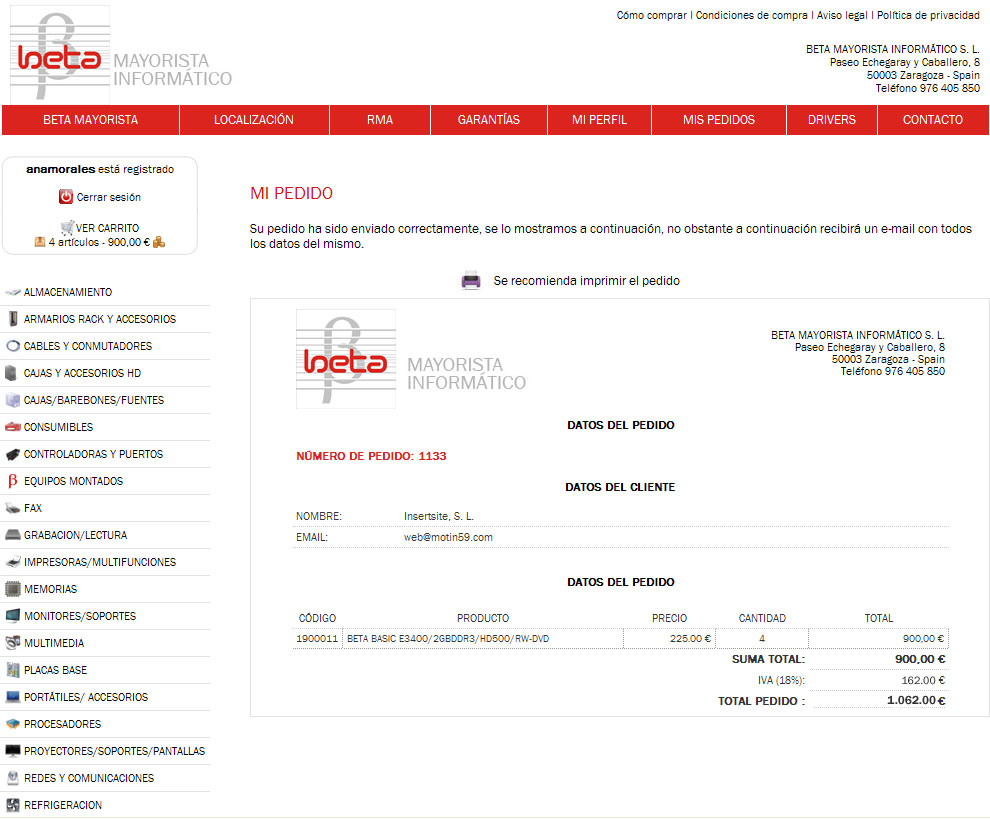
Task: Go to CONTACTO in the navigation bar
Action: [933, 120]
